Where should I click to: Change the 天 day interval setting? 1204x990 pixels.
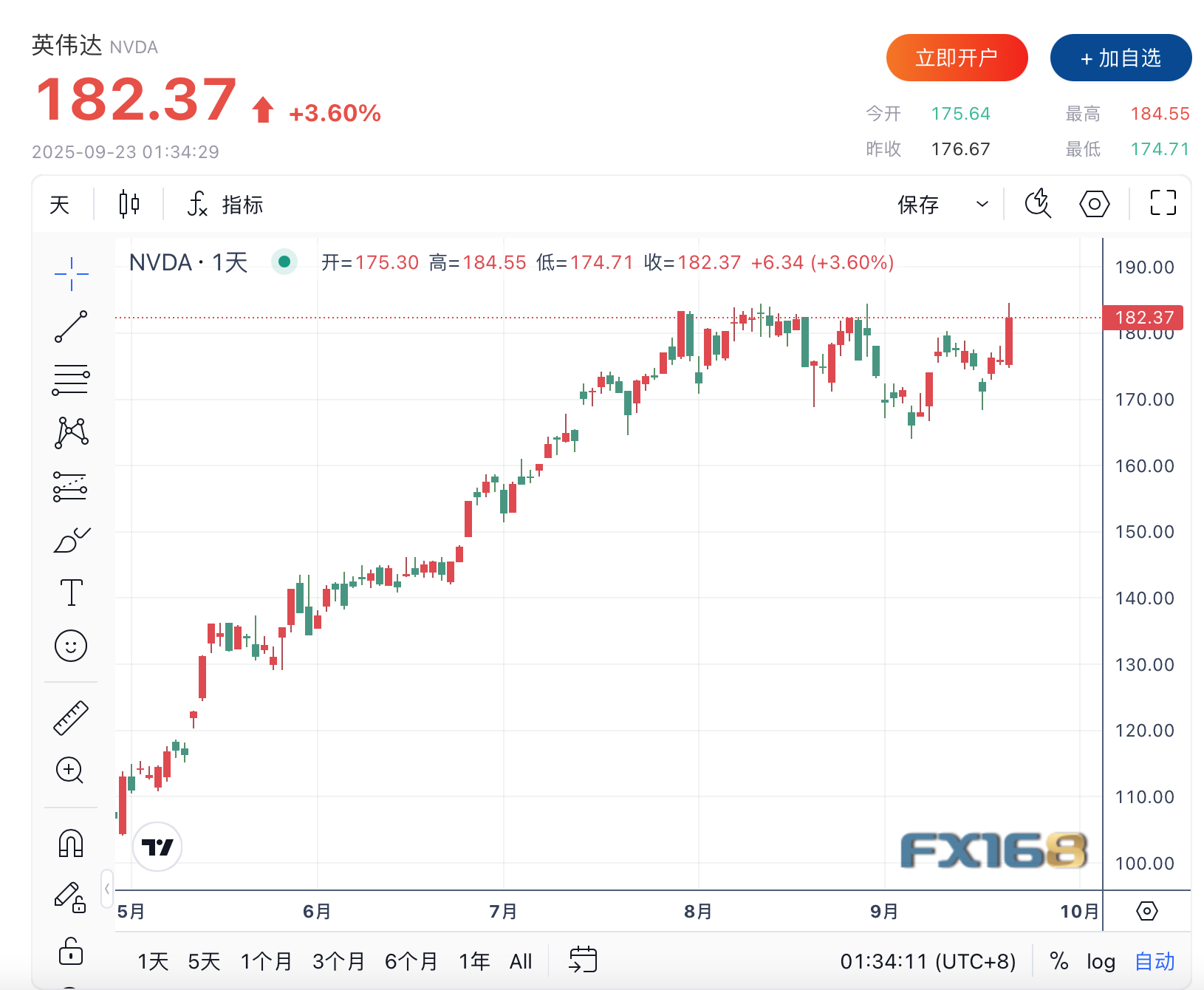click(60, 205)
